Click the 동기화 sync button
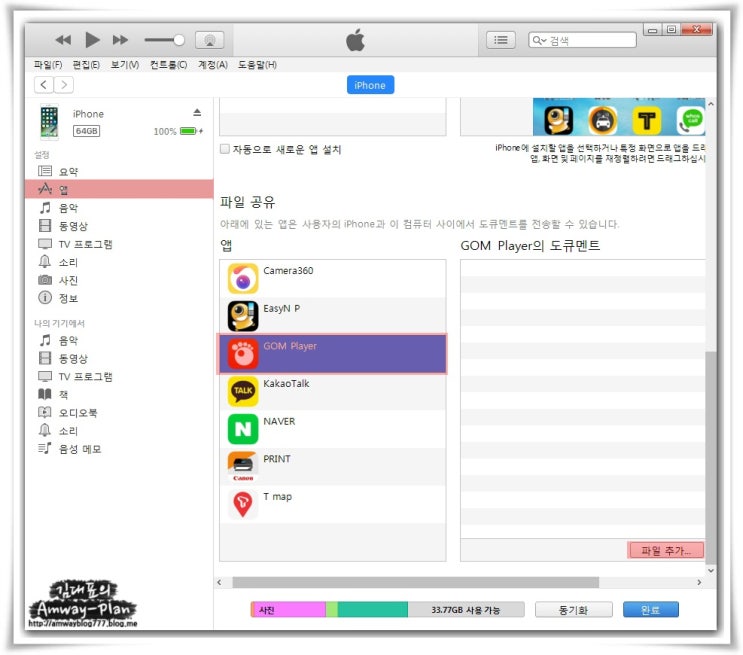The width and height of the screenshot is (743, 655). pos(573,610)
